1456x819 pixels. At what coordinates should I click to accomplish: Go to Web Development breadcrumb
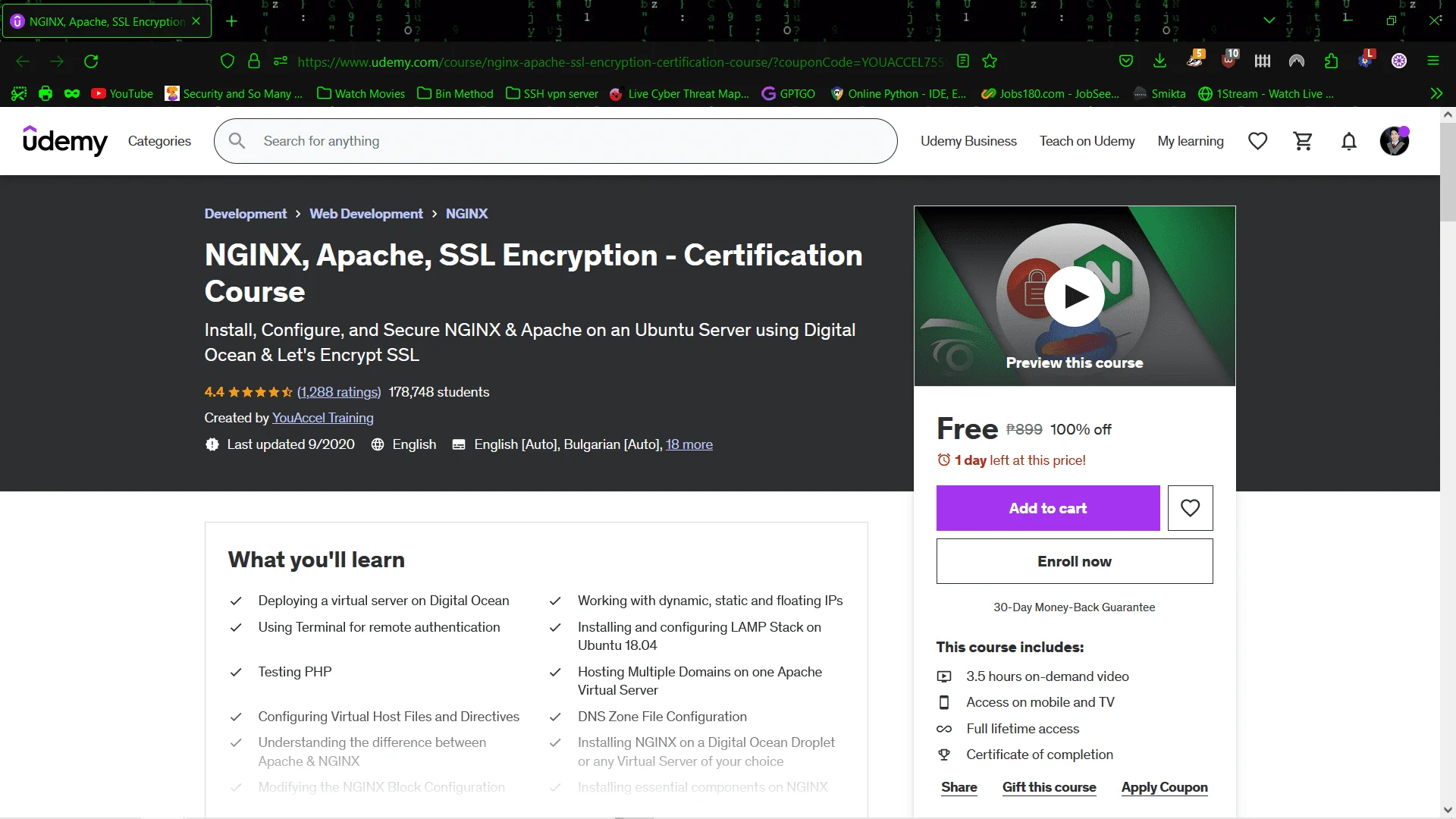(x=366, y=214)
